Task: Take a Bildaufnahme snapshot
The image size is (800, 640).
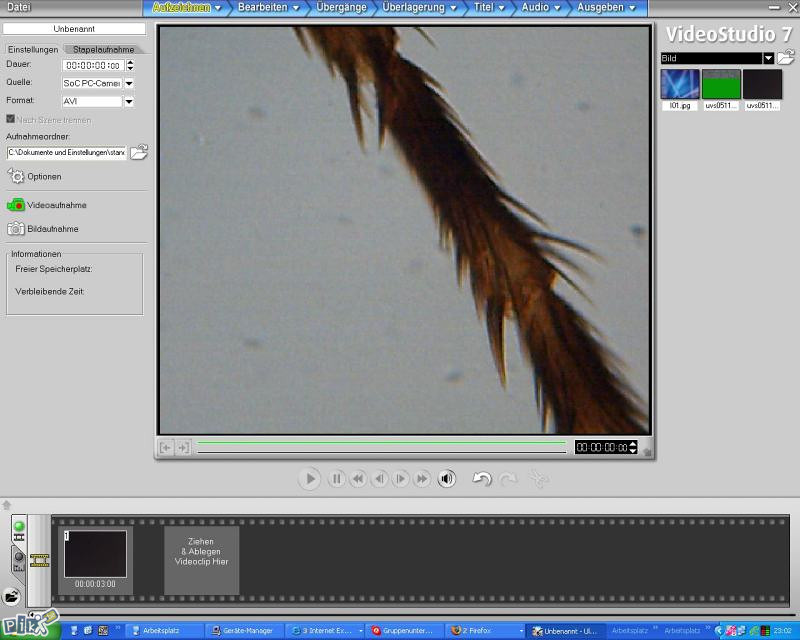Action: coord(43,229)
